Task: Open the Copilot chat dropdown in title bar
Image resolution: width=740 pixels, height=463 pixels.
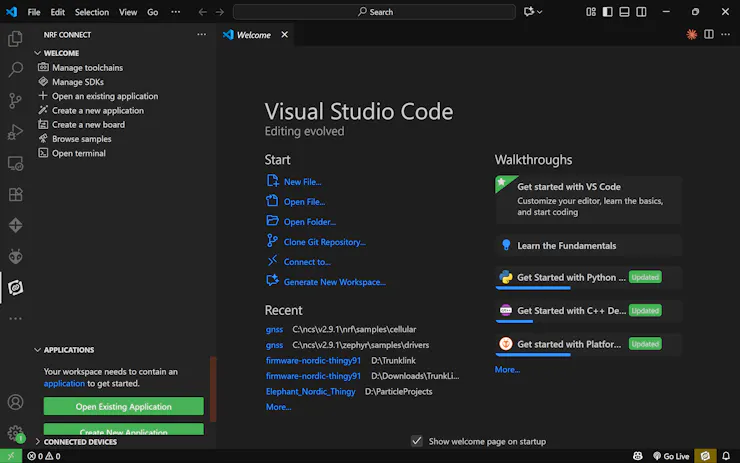Action: click(533, 12)
